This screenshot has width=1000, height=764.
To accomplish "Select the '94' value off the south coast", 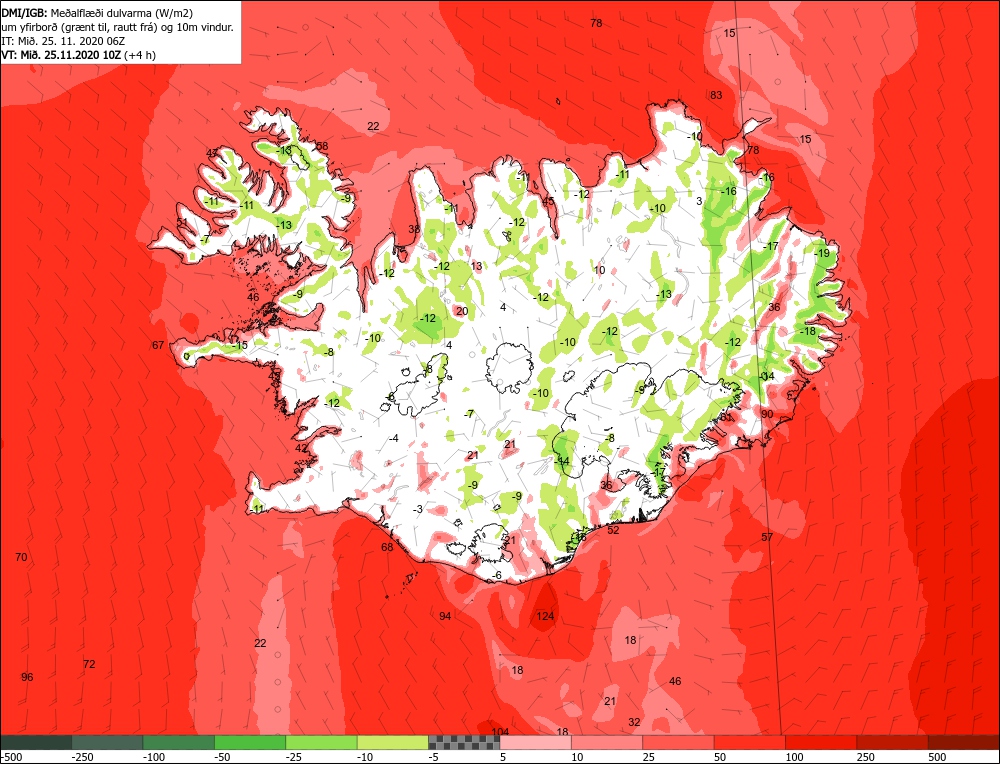I will [x=445, y=616].
